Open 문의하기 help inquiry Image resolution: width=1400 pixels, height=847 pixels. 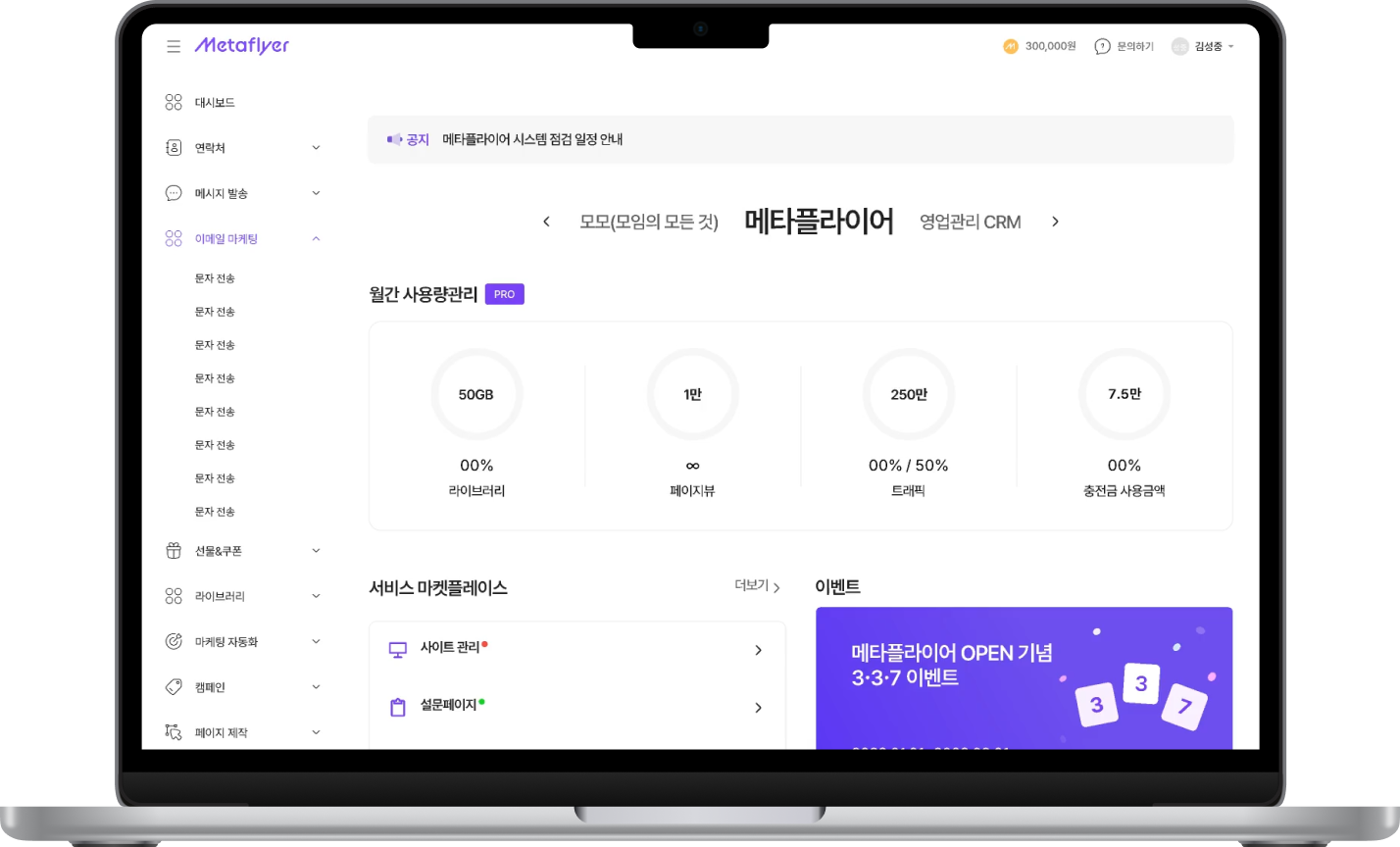pyautogui.click(x=1124, y=46)
